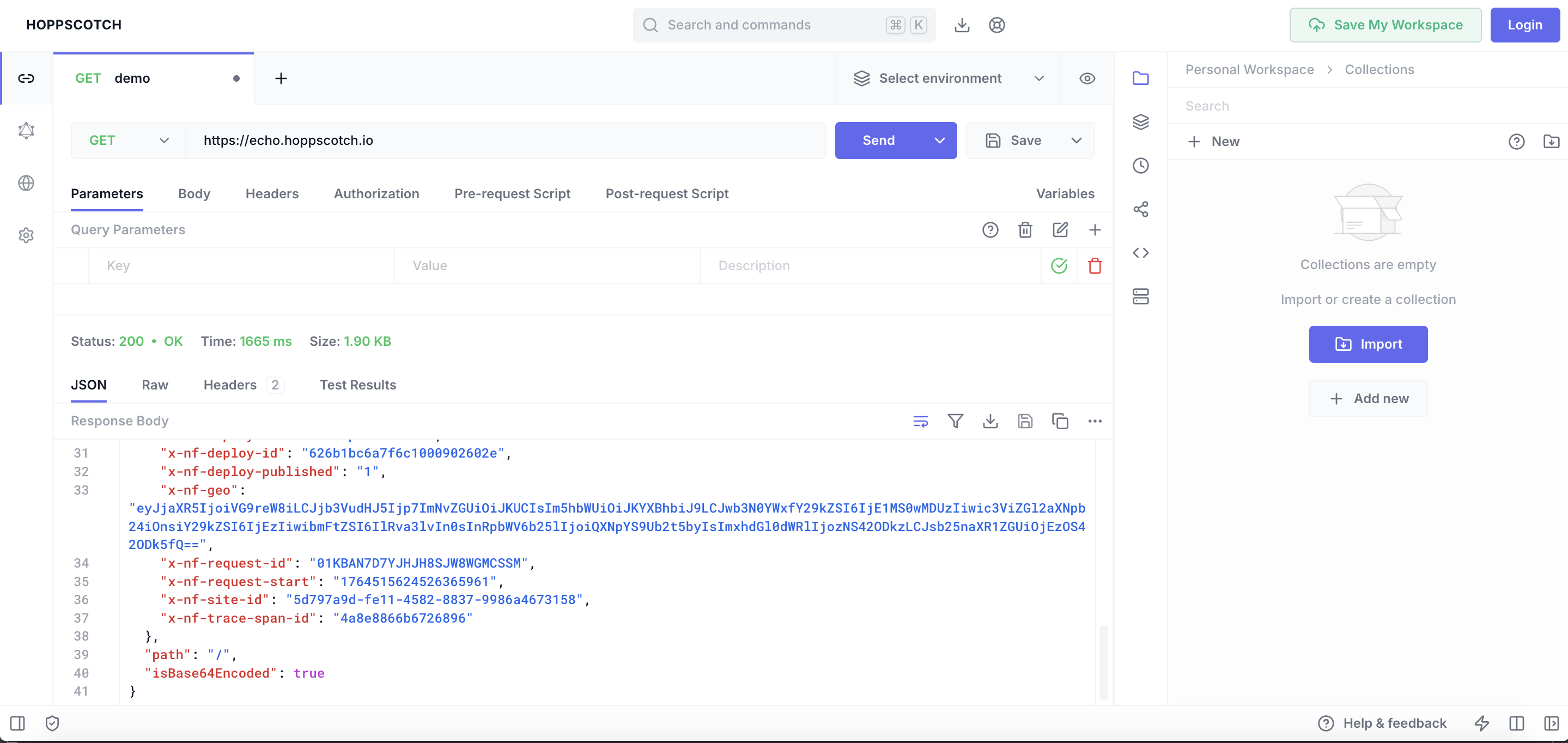Click the request URL input field
1568x743 pixels.
pos(505,141)
